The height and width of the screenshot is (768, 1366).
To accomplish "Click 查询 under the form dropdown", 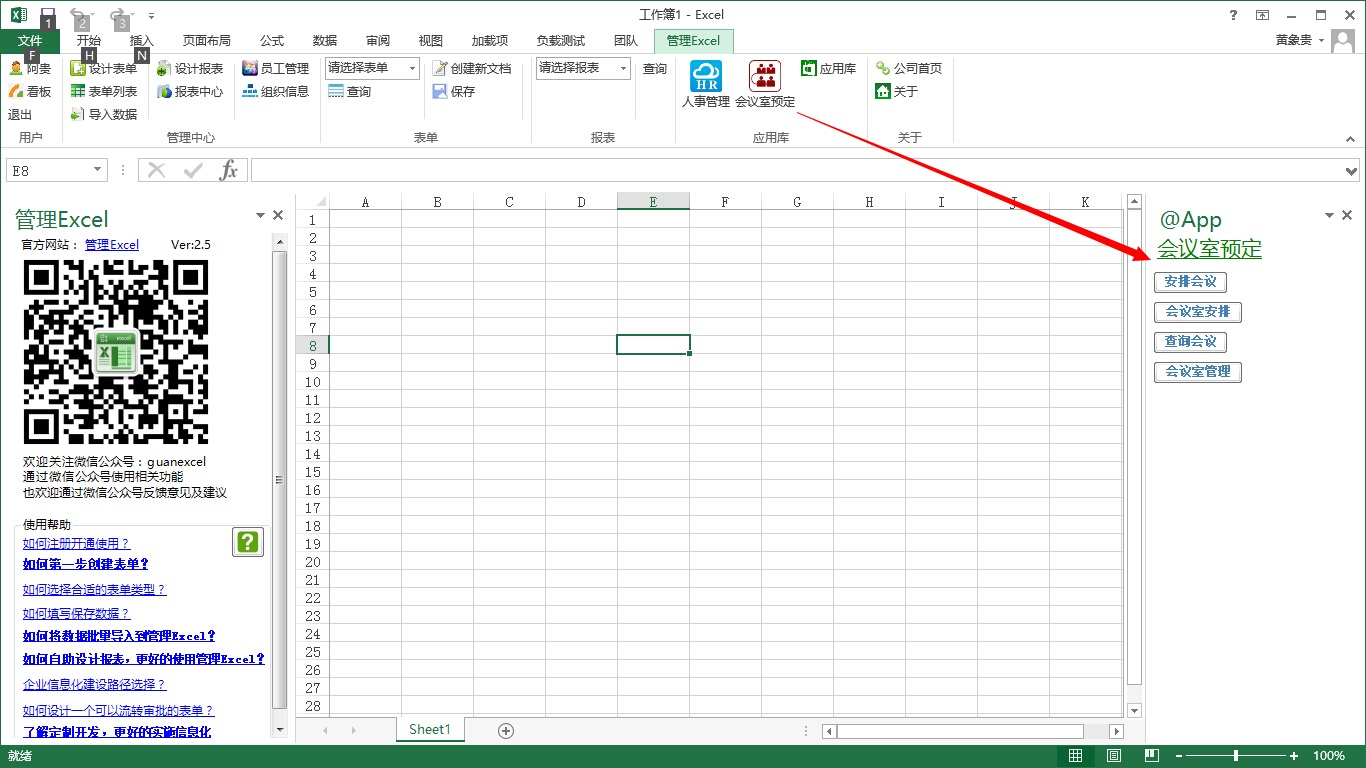I will tap(350, 91).
